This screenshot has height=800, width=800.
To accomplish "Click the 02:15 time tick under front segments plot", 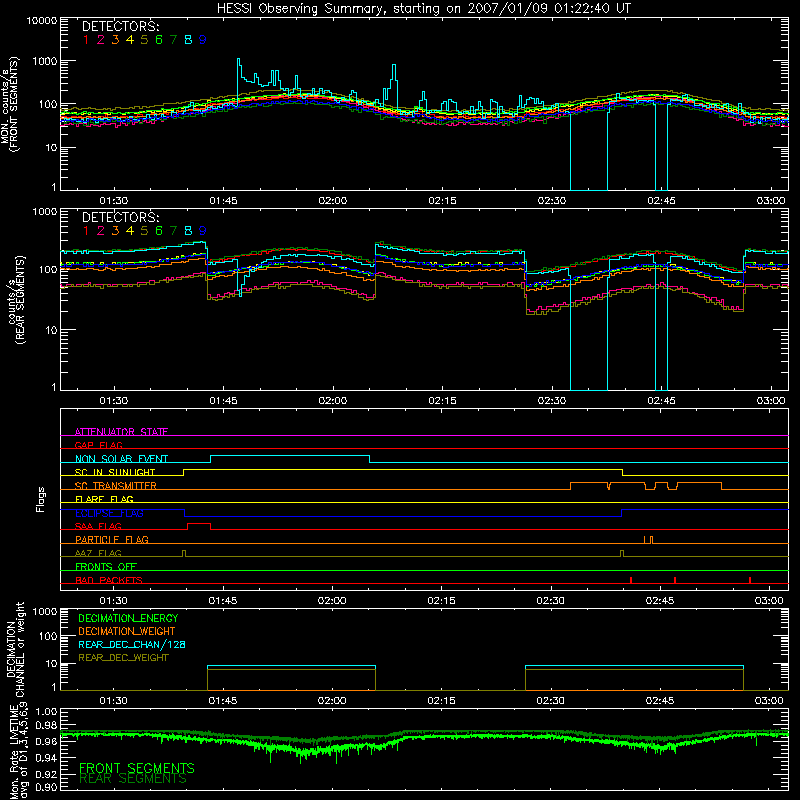I will pyautogui.click(x=442, y=201).
